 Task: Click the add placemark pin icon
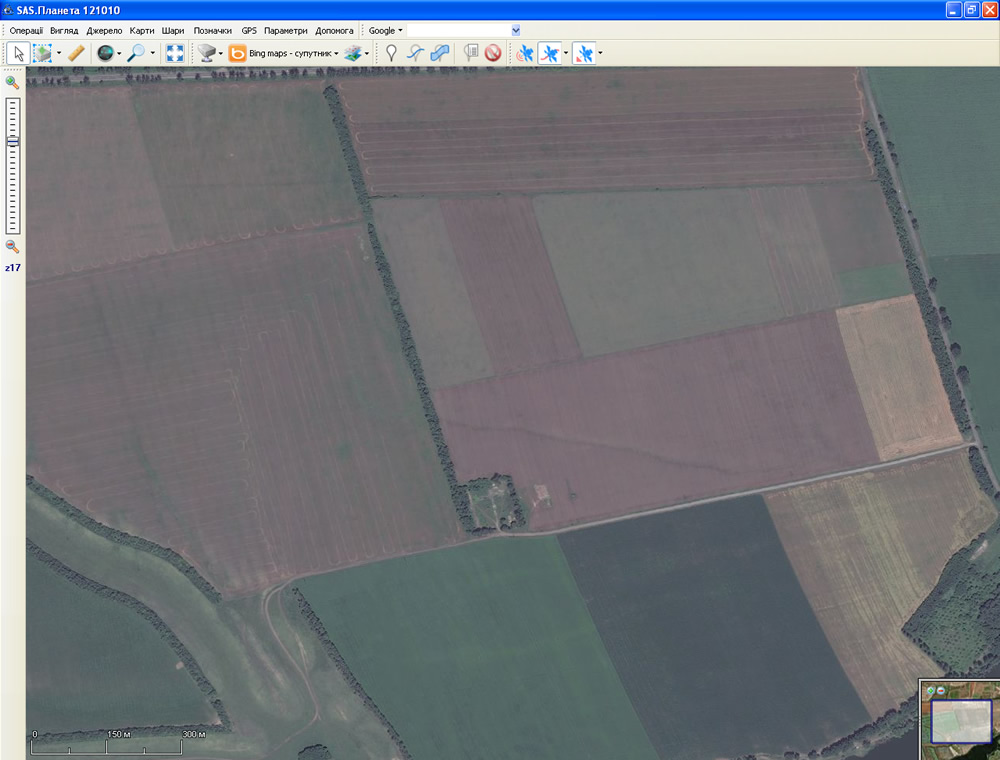(x=391, y=53)
